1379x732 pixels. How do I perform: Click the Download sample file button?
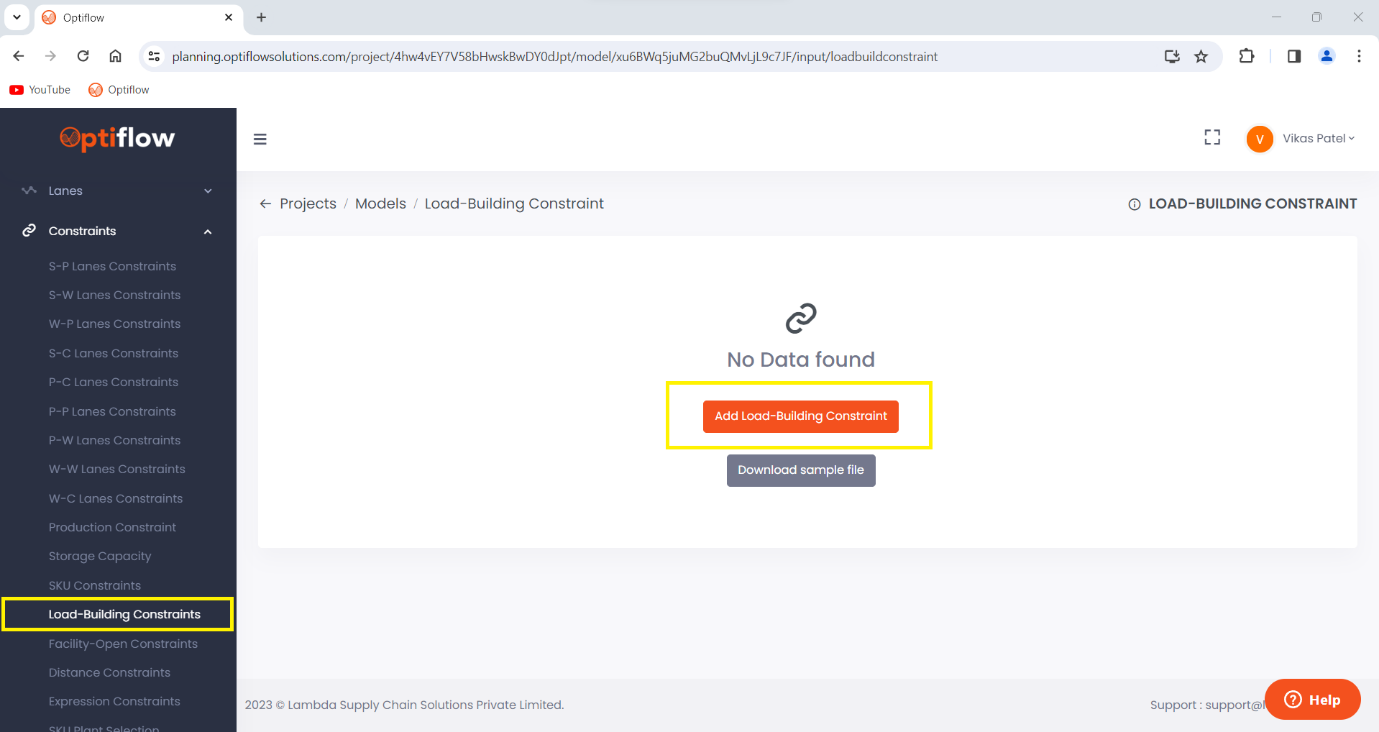pos(800,470)
